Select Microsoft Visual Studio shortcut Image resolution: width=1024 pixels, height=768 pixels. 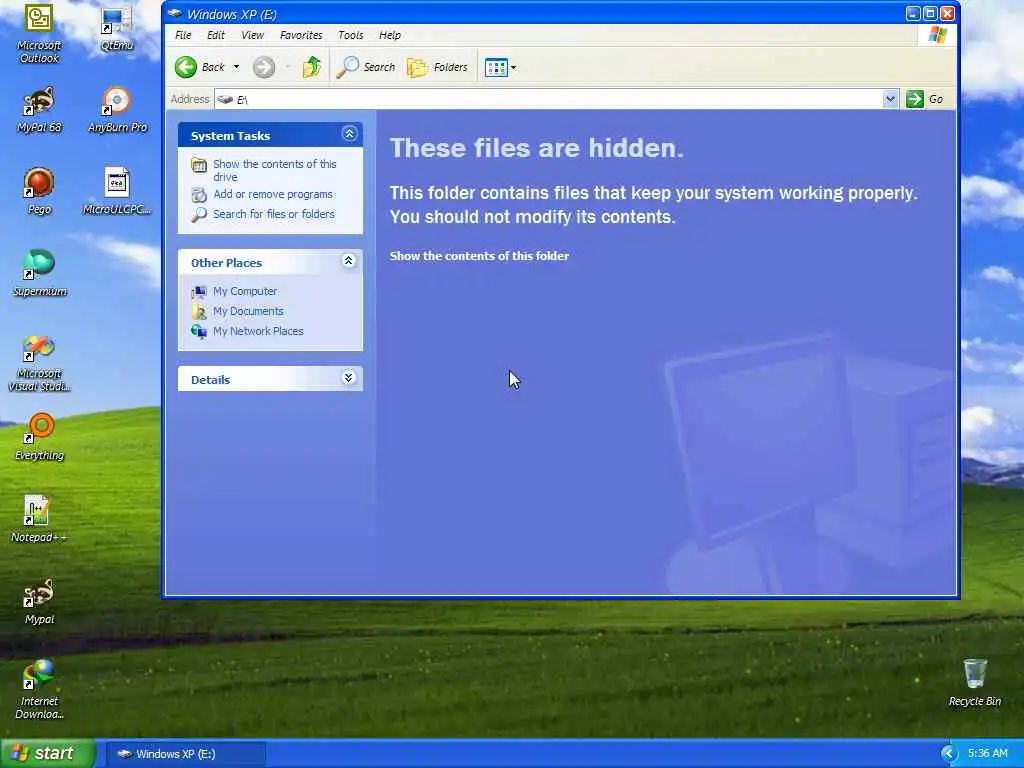39,363
